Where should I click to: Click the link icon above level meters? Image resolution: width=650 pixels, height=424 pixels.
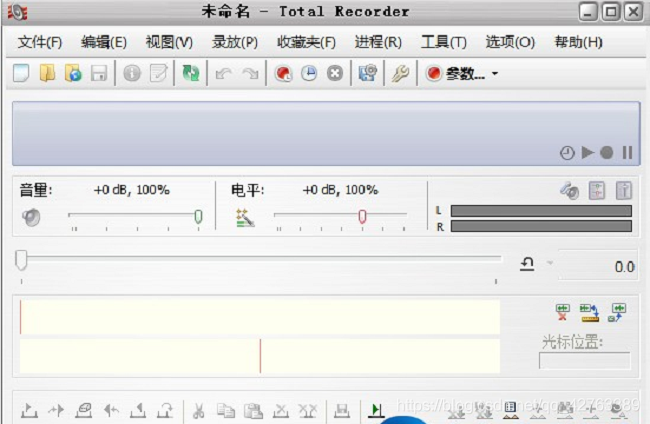pos(570,191)
